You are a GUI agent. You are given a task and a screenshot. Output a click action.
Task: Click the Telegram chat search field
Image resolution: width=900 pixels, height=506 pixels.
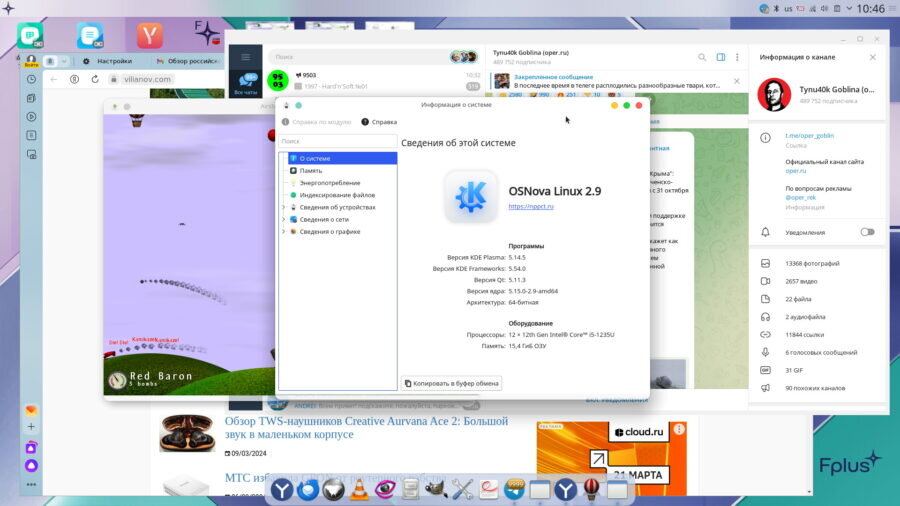pyautogui.click(x=373, y=57)
